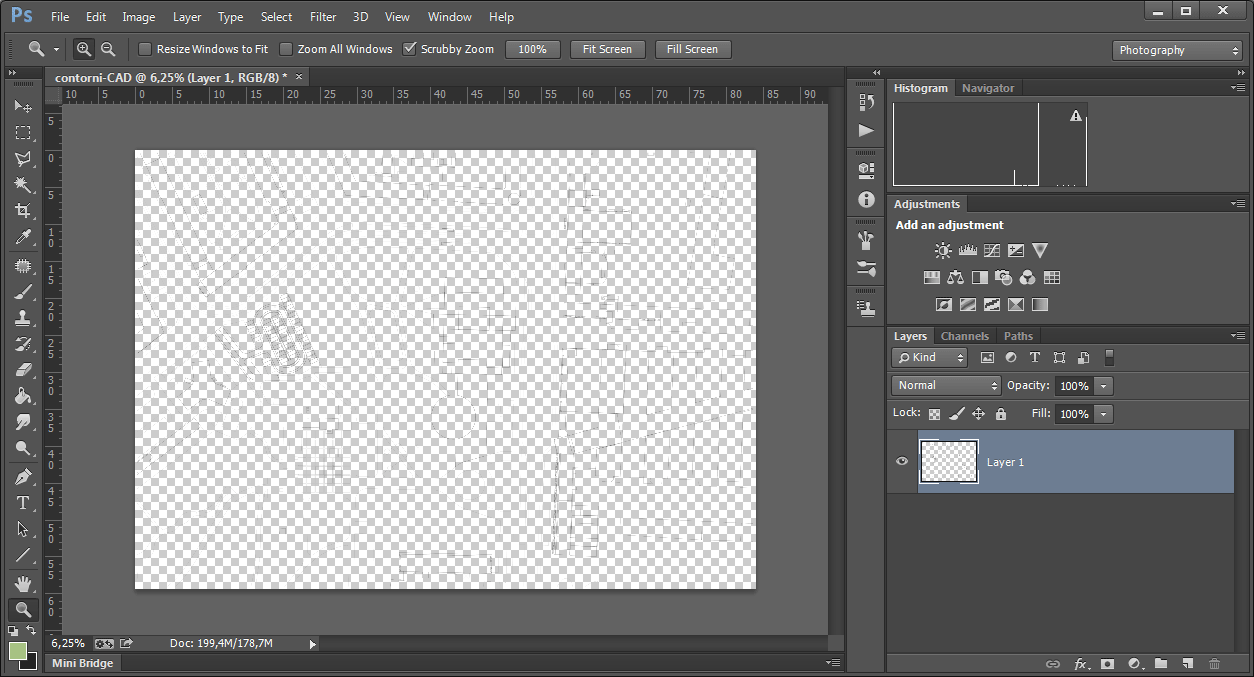Viewport: 1254px width, 677px height.
Task: Add a Color Balance adjustment
Action: pyautogui.click(x=955, y=278)
